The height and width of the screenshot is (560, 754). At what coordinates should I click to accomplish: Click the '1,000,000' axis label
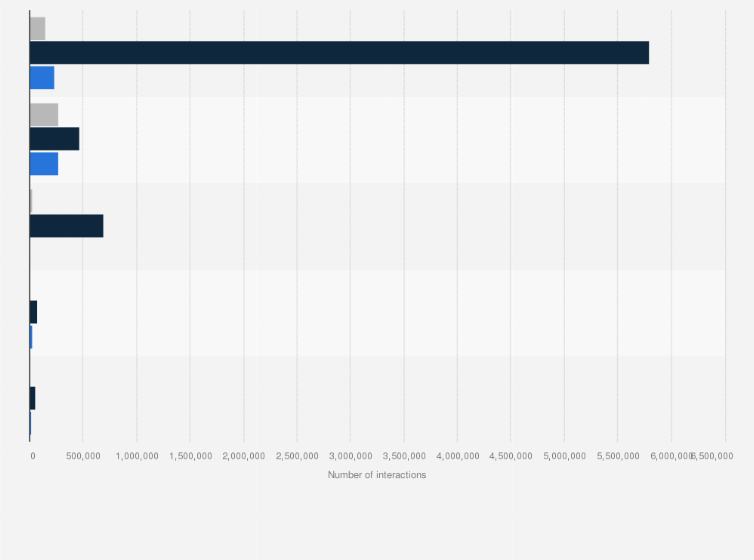click(x=137, y=456)
